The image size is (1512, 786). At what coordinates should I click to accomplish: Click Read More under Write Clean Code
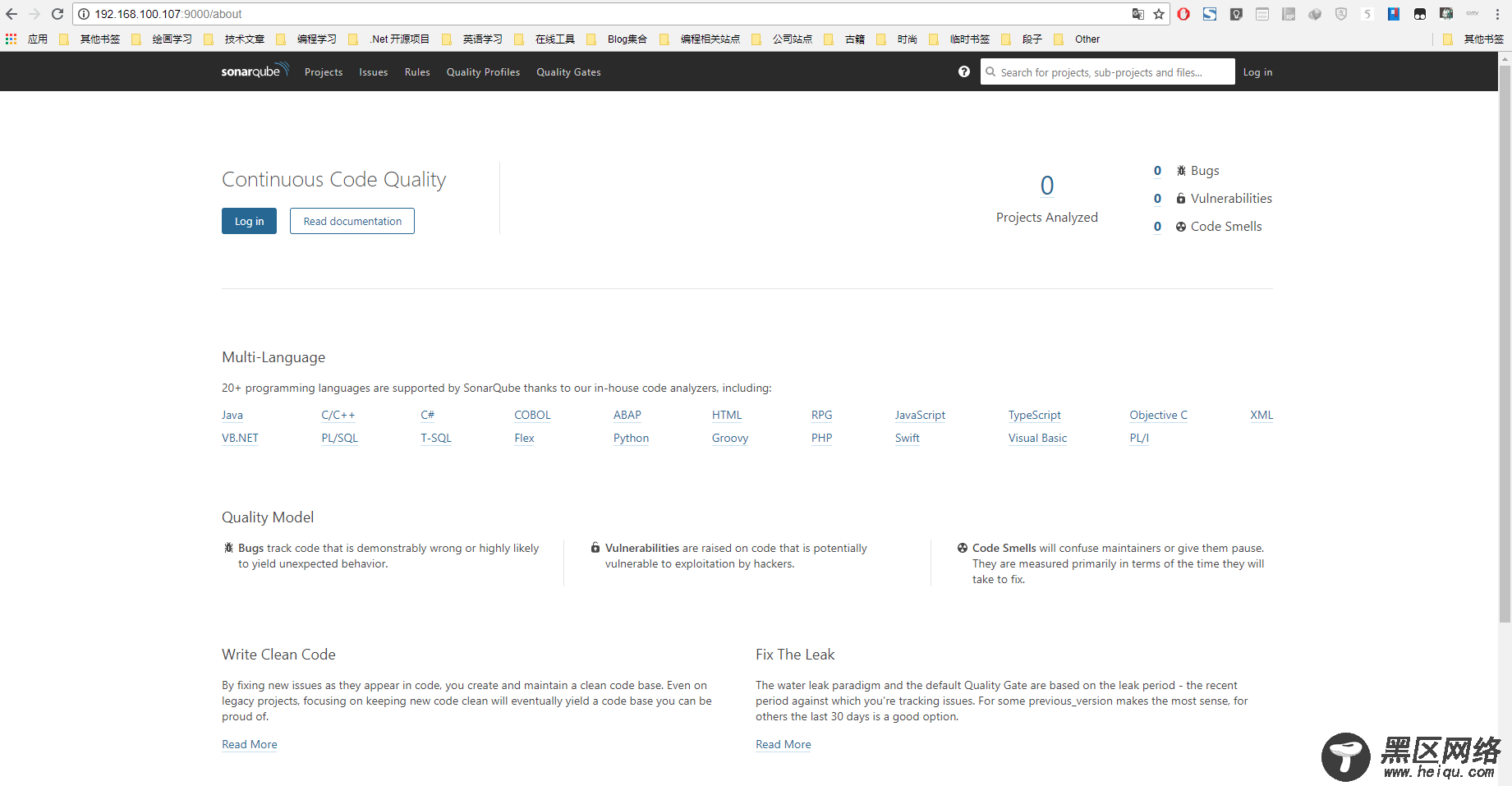(x=250, y=744)
